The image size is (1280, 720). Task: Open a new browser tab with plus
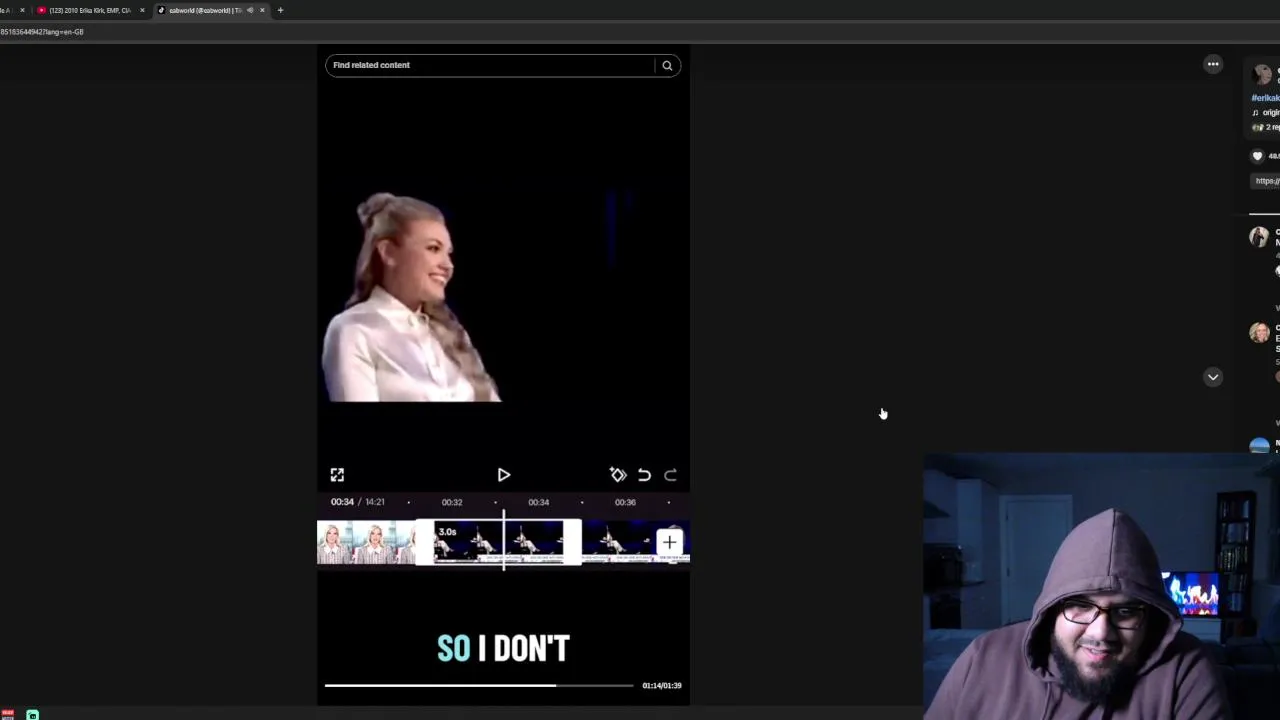(x=280, y=10)
